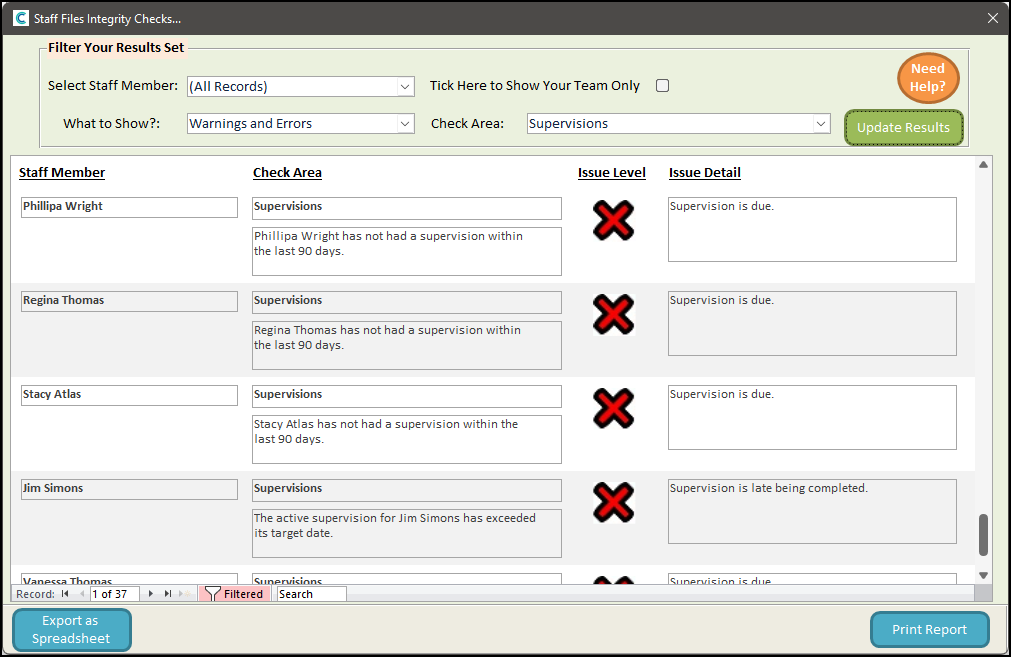Click the record navigator Search box
The width and height of the screenshot is (1011, 657).
coord(311,594)
